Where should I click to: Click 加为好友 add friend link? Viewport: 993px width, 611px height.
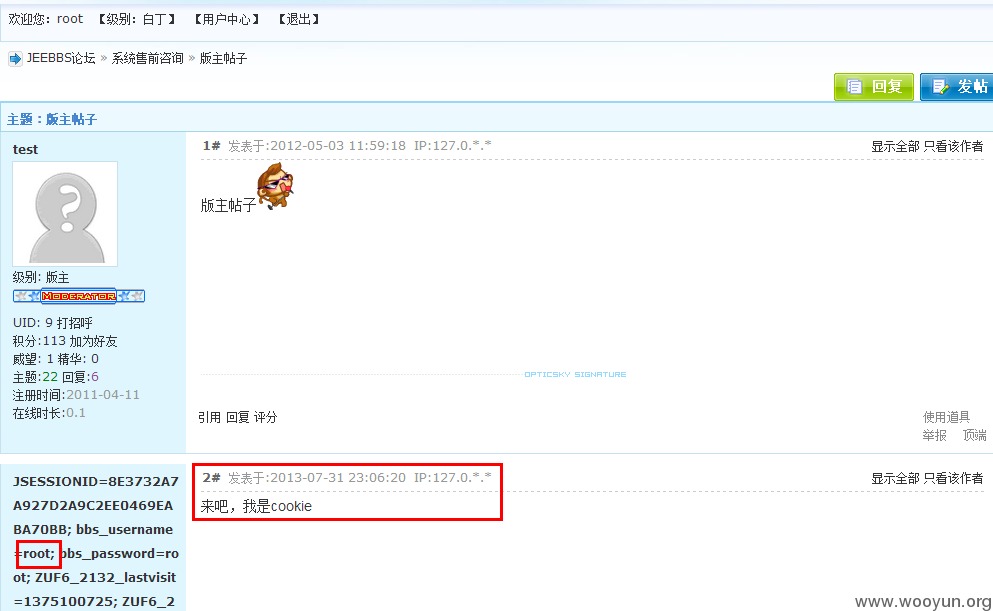(x=94, y=341)
